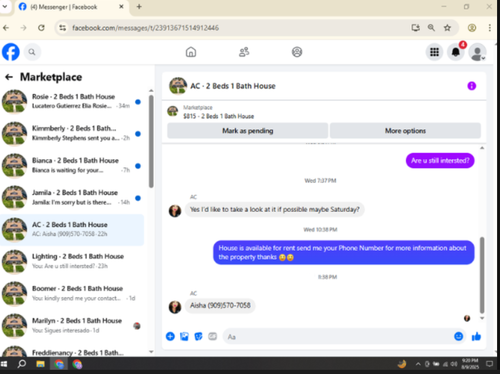Click the Facebook logo icon
This screenshot has height=374, width=500.
[11, 52]
